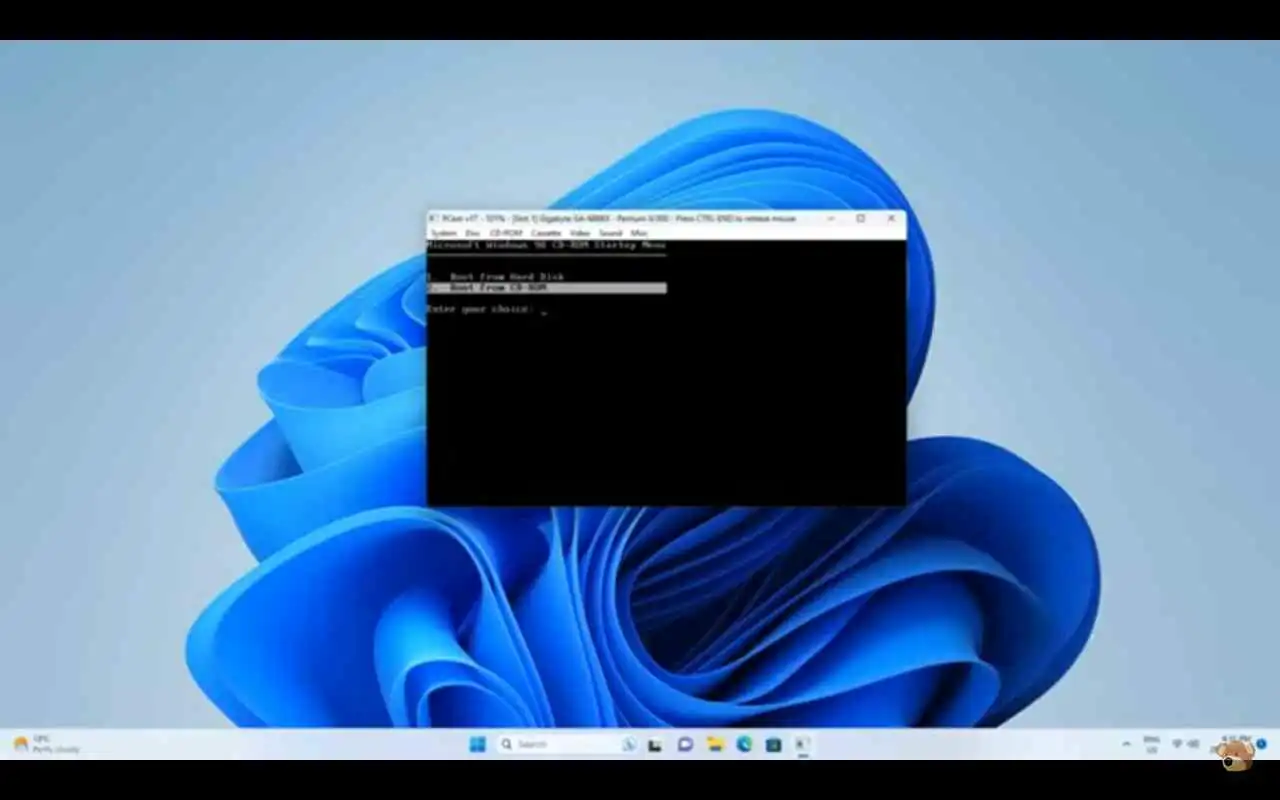The image size is (1280, 800).
Task: Click the running PCem taskbar icon
Action: pyautogui.click(x=802, y=744)
